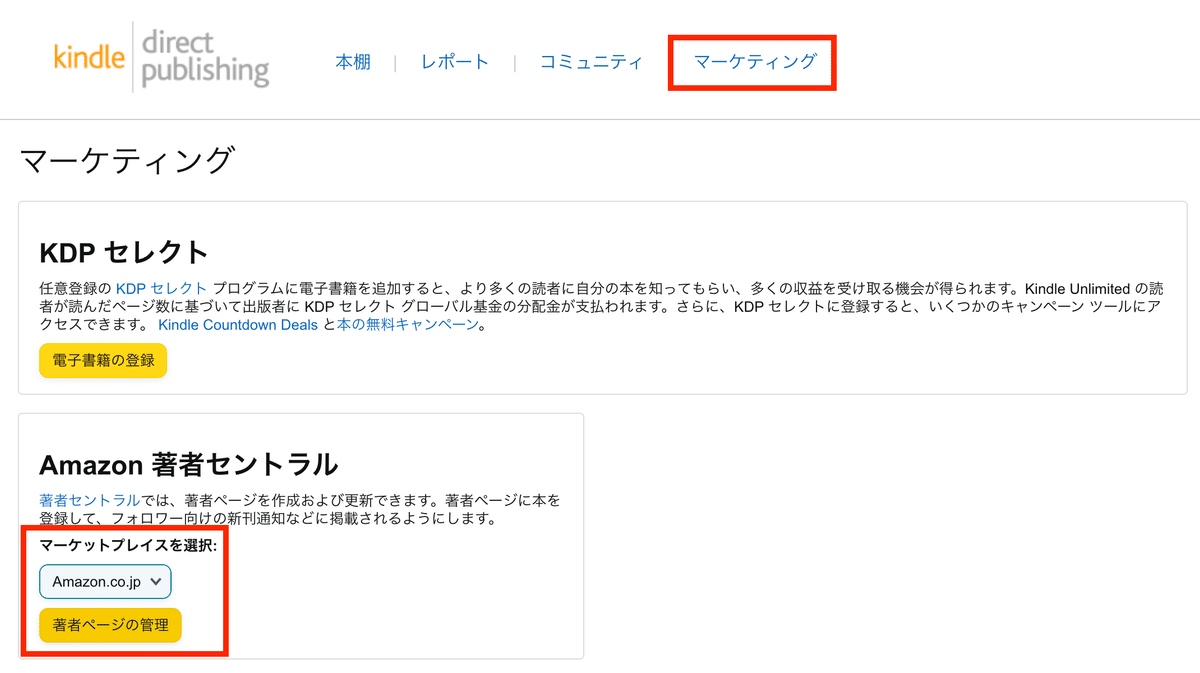Screen dimensions: 1200x673
Task: Open the レポート tab
Action: (455, 62)
